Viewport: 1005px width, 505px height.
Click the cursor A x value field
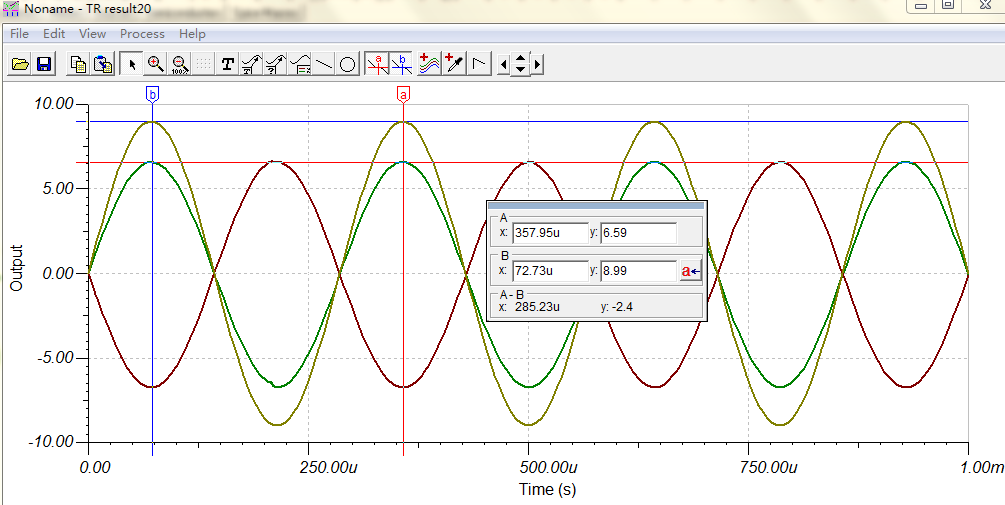click(x=549, y=233)
